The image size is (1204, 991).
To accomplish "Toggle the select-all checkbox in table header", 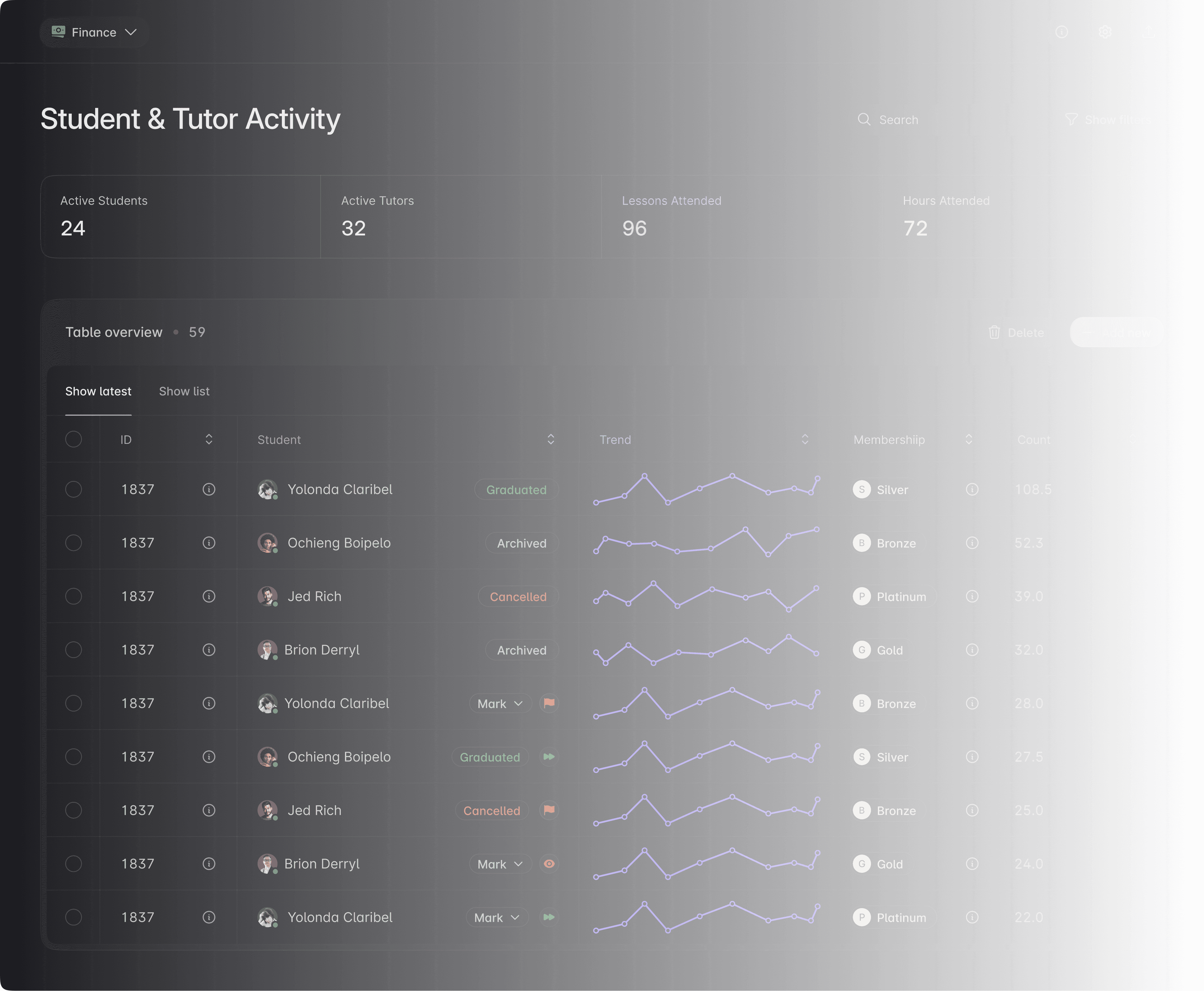I will pos(74,439).
